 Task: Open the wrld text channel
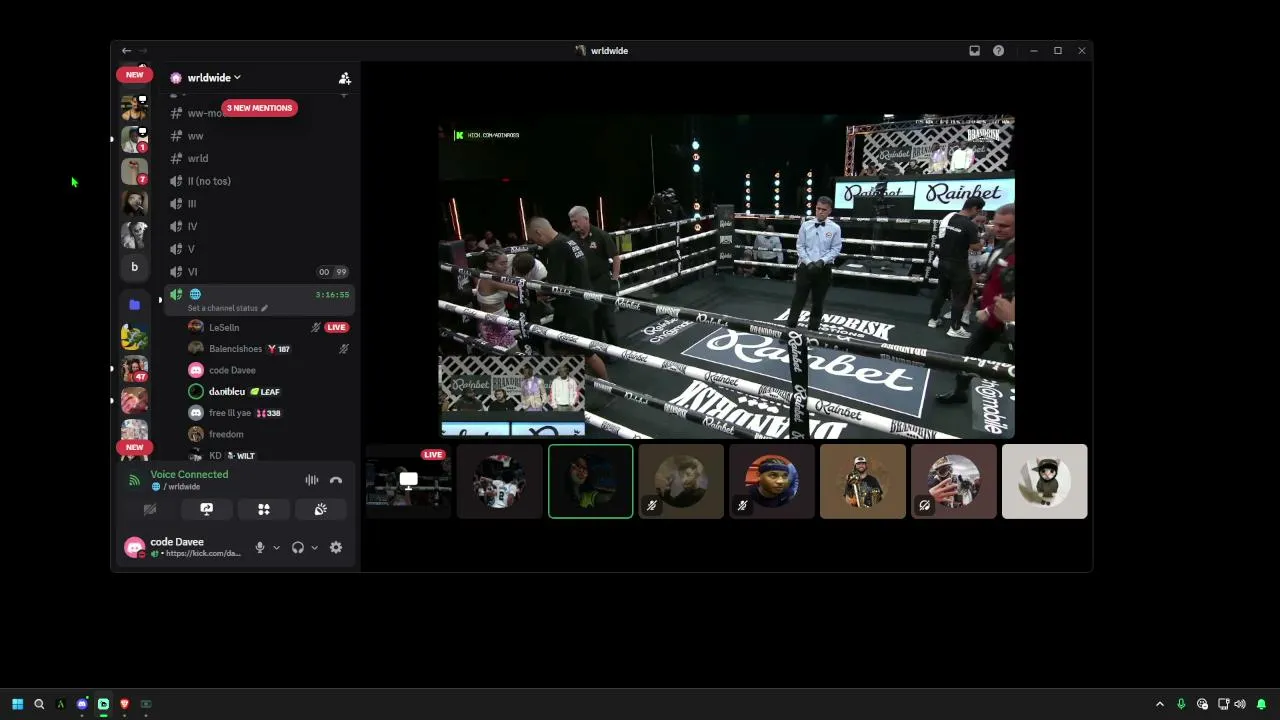click(258, 158)
